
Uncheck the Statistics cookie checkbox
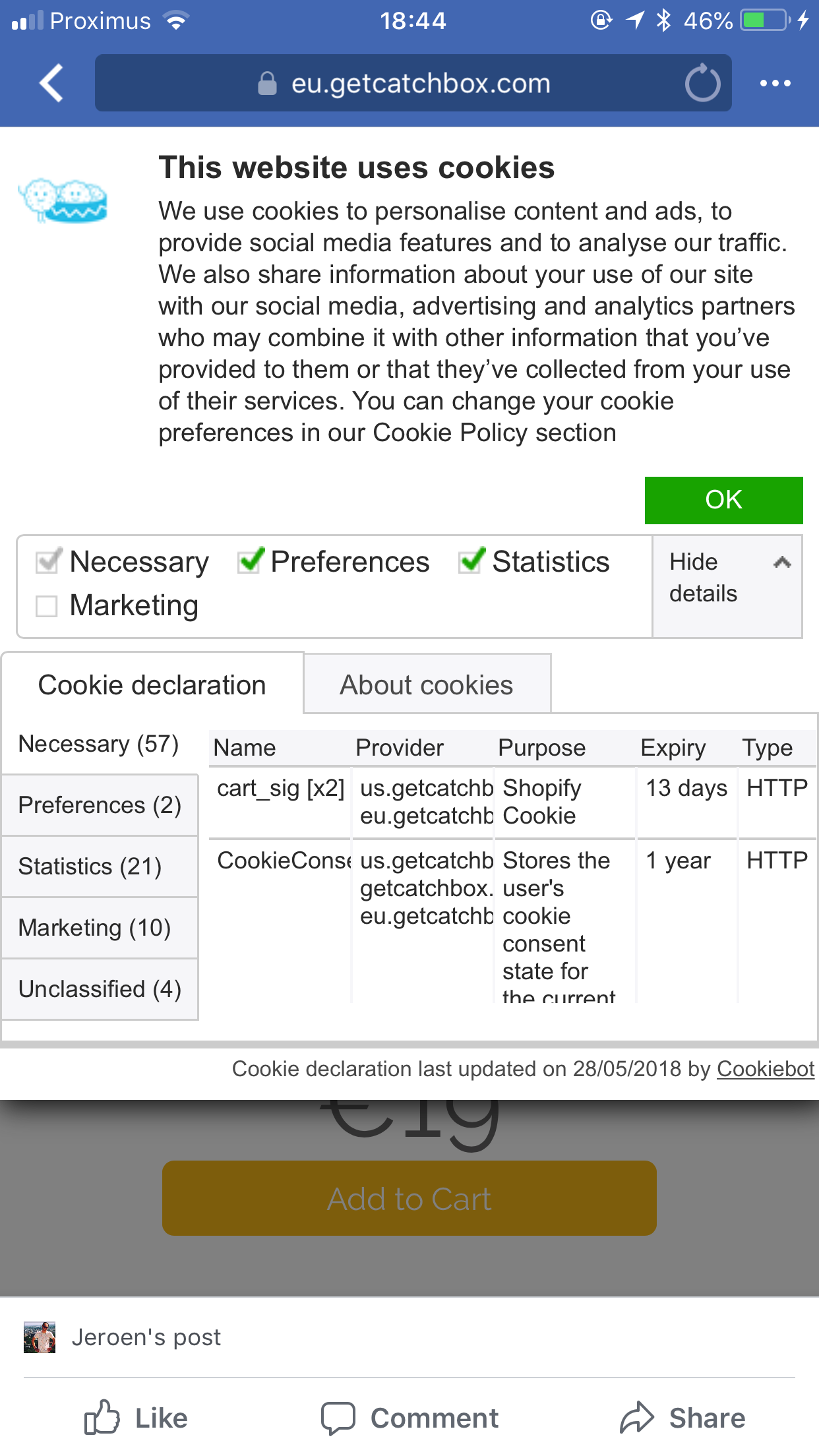click(x=471, y=561)
